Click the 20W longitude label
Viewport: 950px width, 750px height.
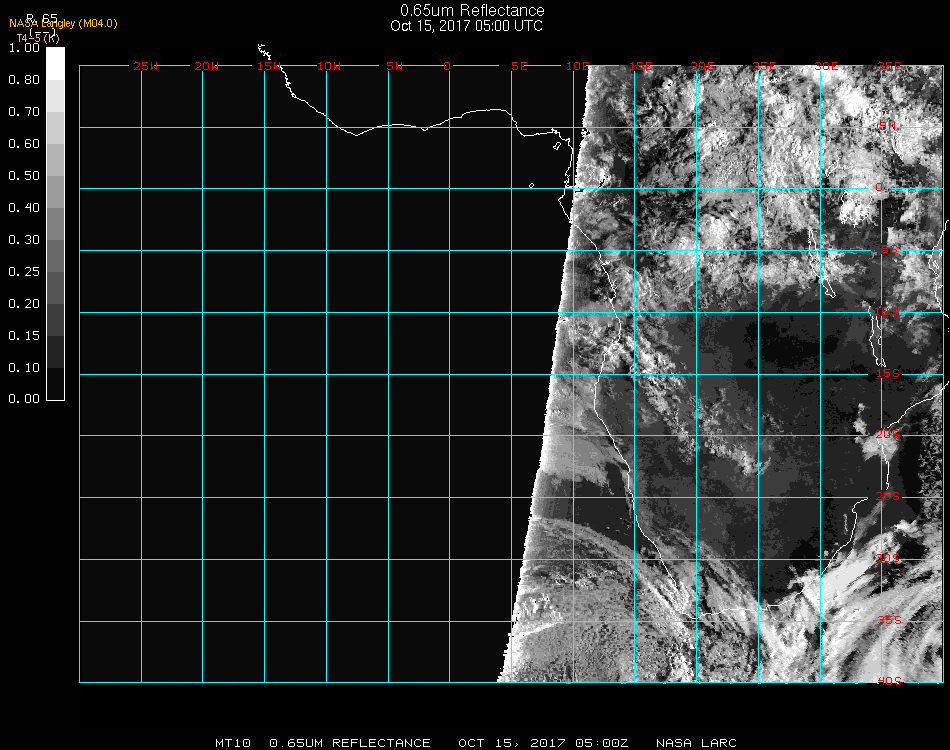click(207, 66)
